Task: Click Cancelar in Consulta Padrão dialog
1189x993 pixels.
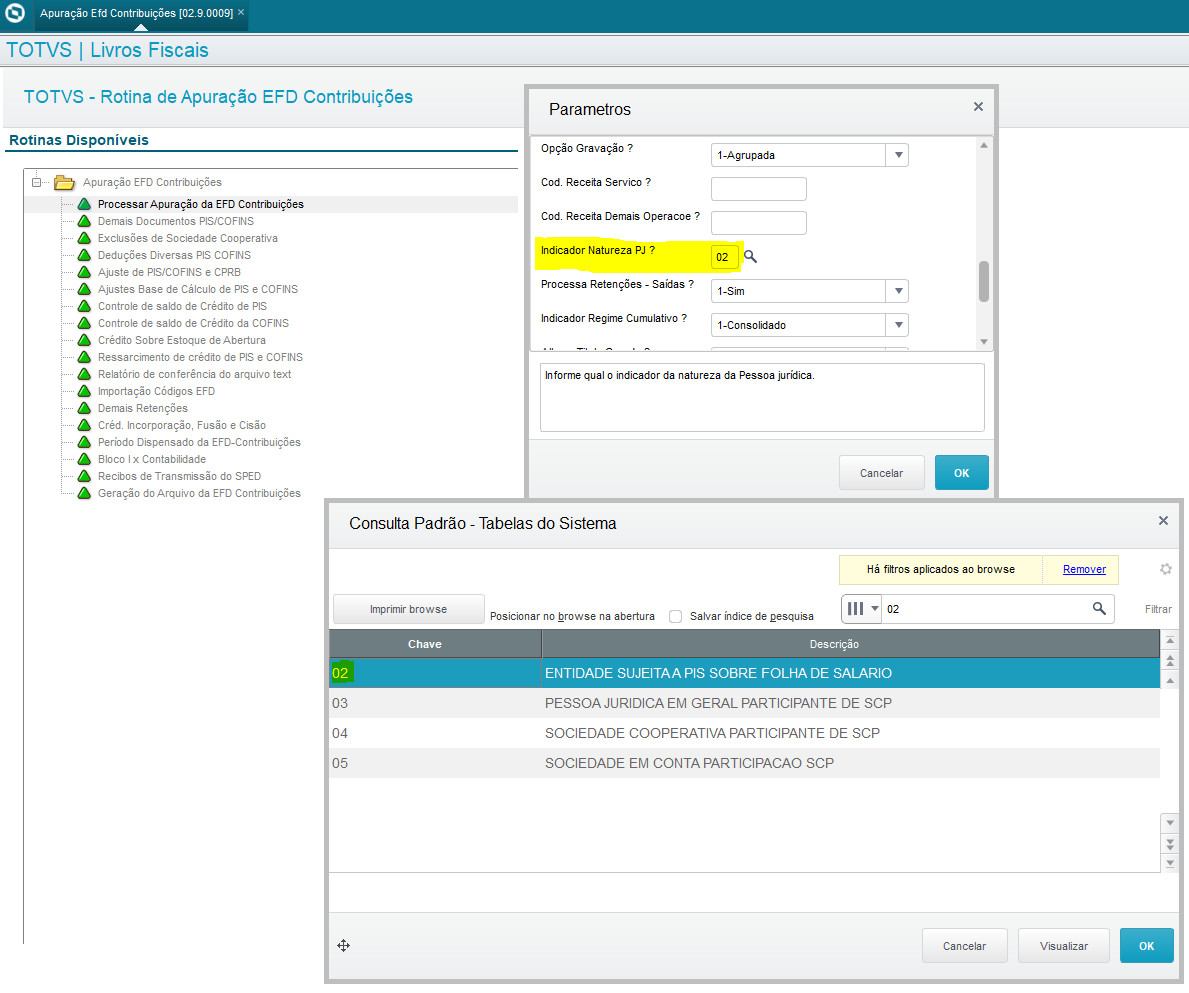Action: (965, 945)
